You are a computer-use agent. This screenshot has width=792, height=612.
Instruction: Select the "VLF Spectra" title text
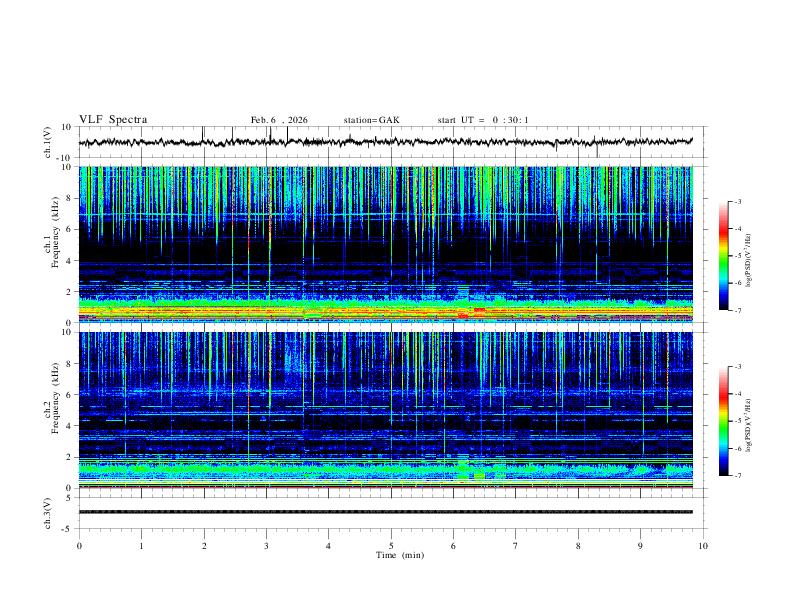[x=113, y=120]
